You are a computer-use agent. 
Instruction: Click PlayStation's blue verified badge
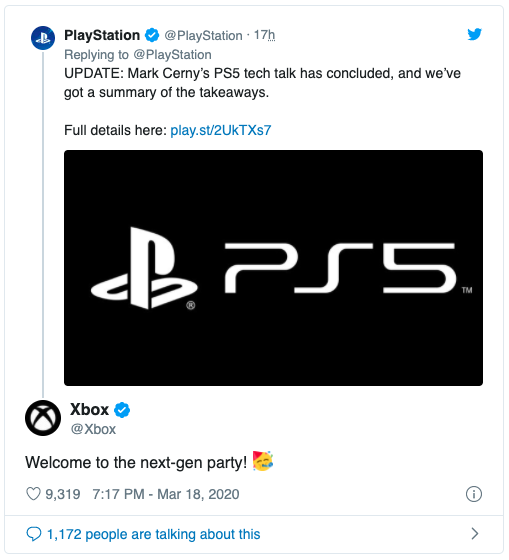click(152, 35)
